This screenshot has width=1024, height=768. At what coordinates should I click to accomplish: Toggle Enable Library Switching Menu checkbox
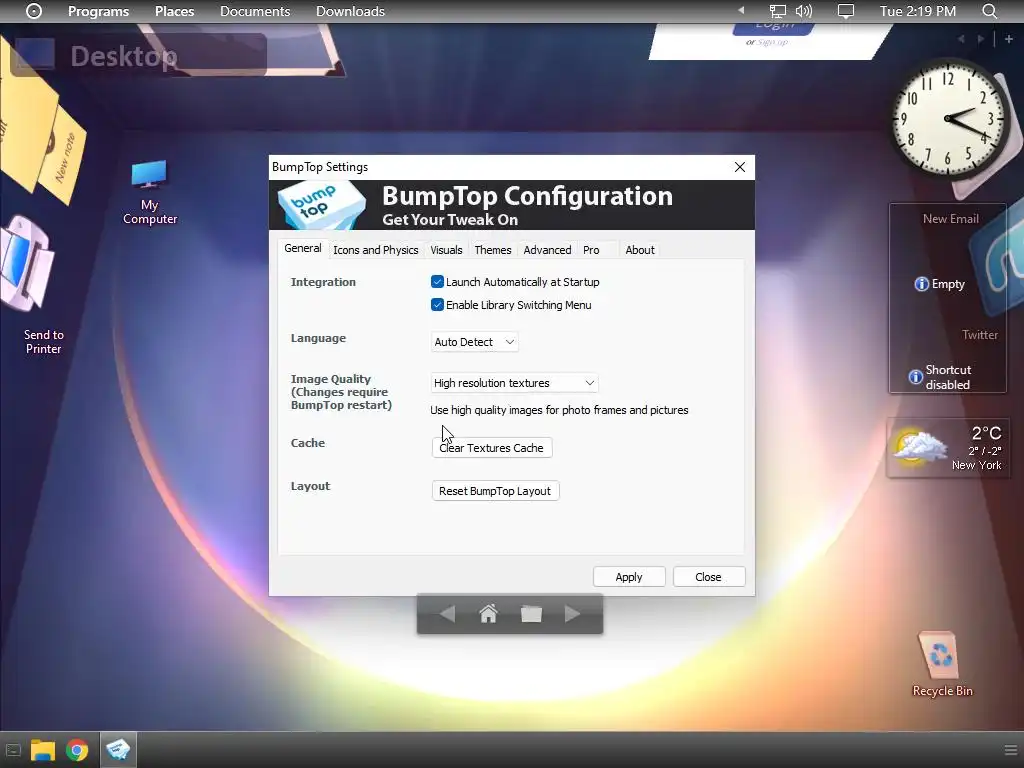pyautogui.click(x=437, y=305)
